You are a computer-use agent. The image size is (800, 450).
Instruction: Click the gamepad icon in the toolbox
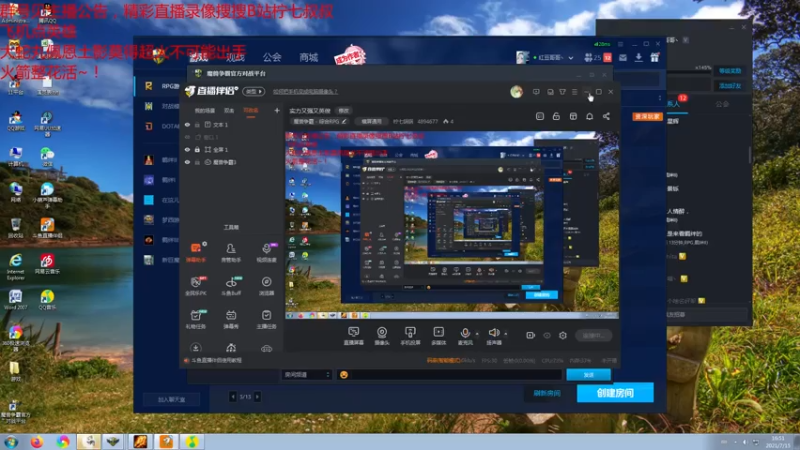(266, 348)
